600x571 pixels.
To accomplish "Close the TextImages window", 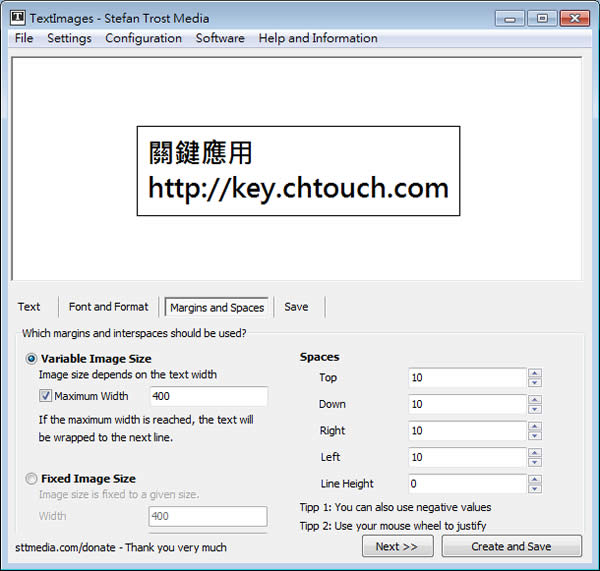I will (574, 18).
